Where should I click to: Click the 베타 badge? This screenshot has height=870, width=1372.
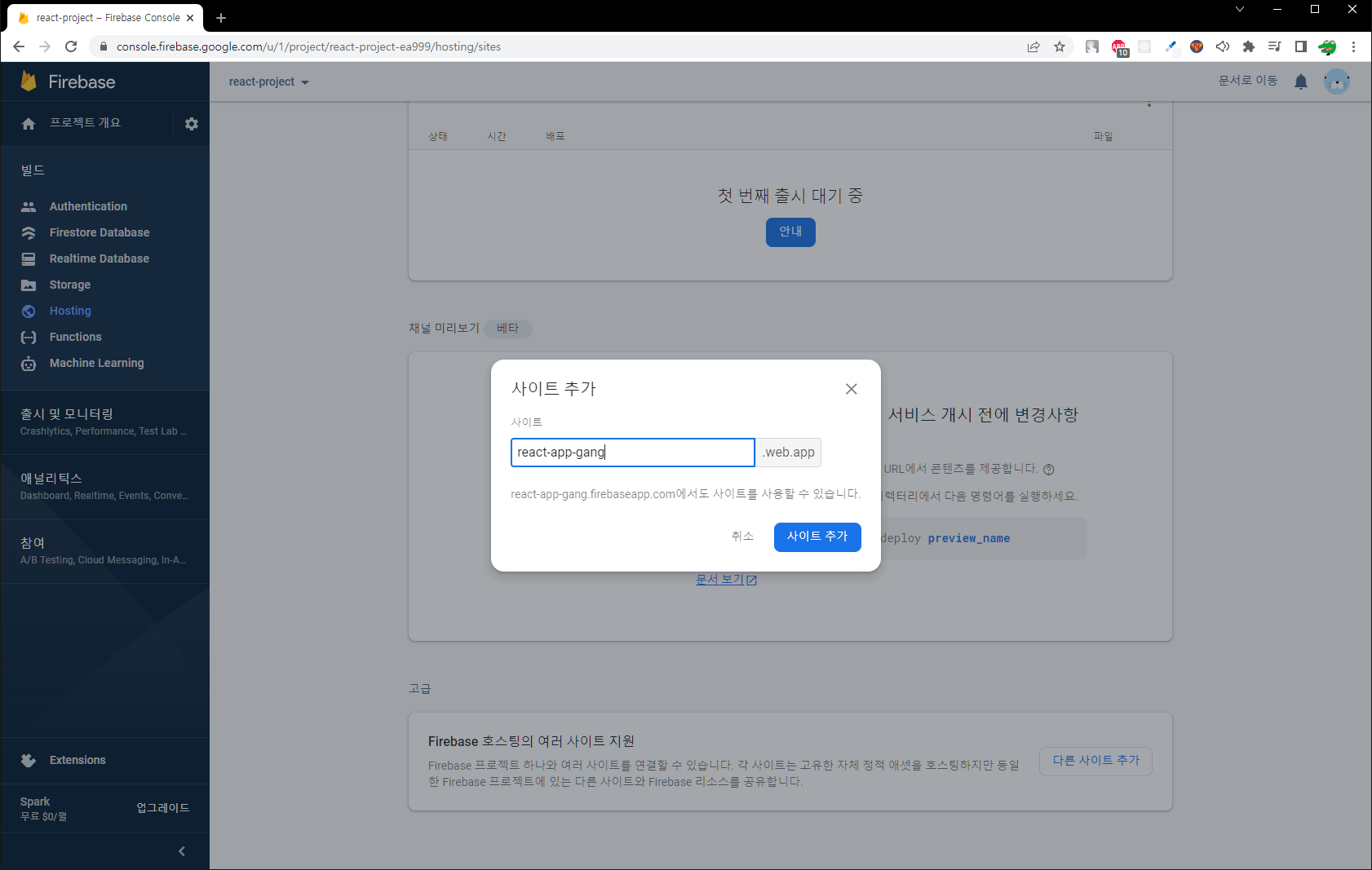(x=507, y=329)
